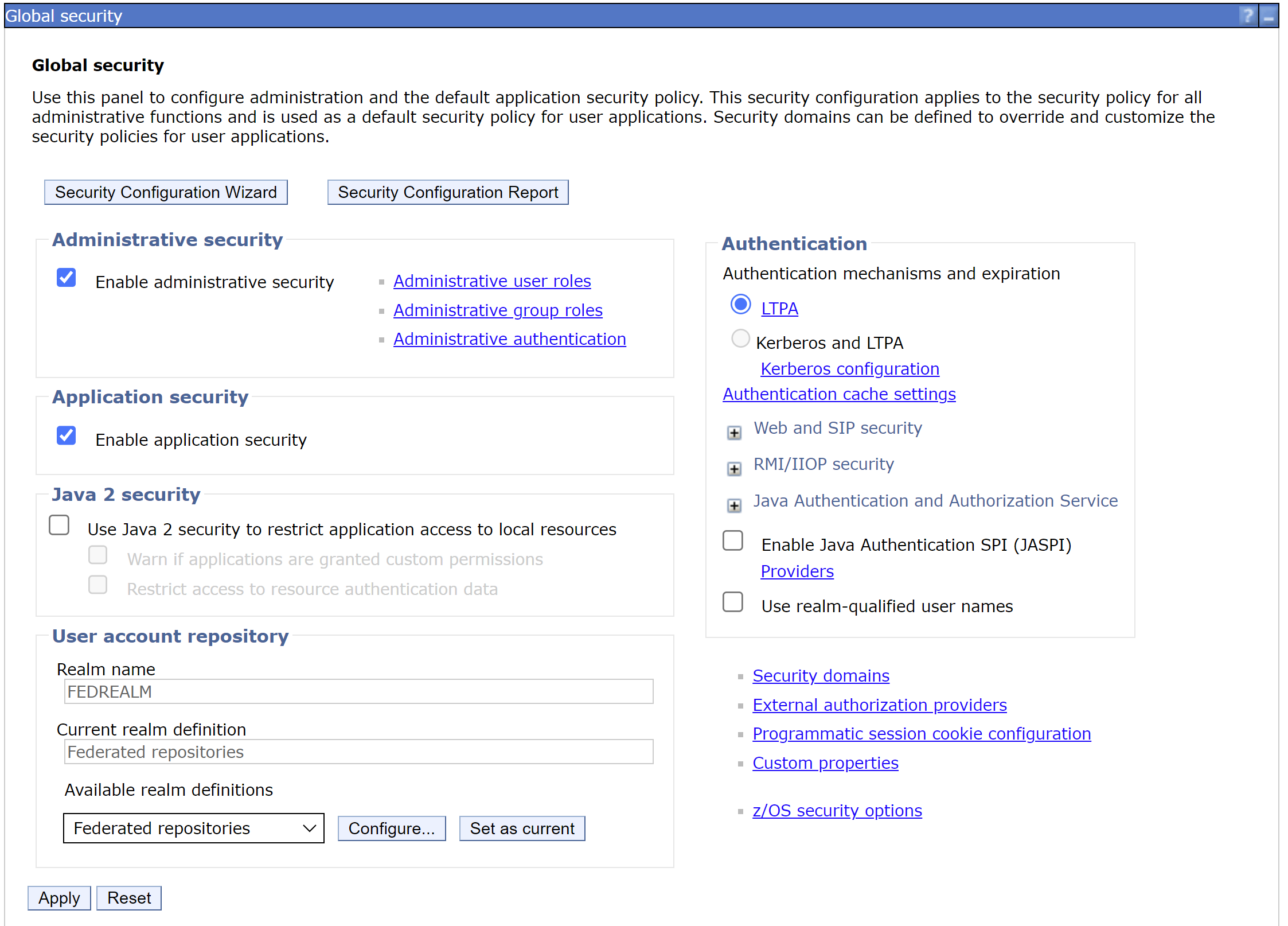Select Kerberos and LTPA authentication
Viewport: 1288px width, 926px height.
coord(740,339)
